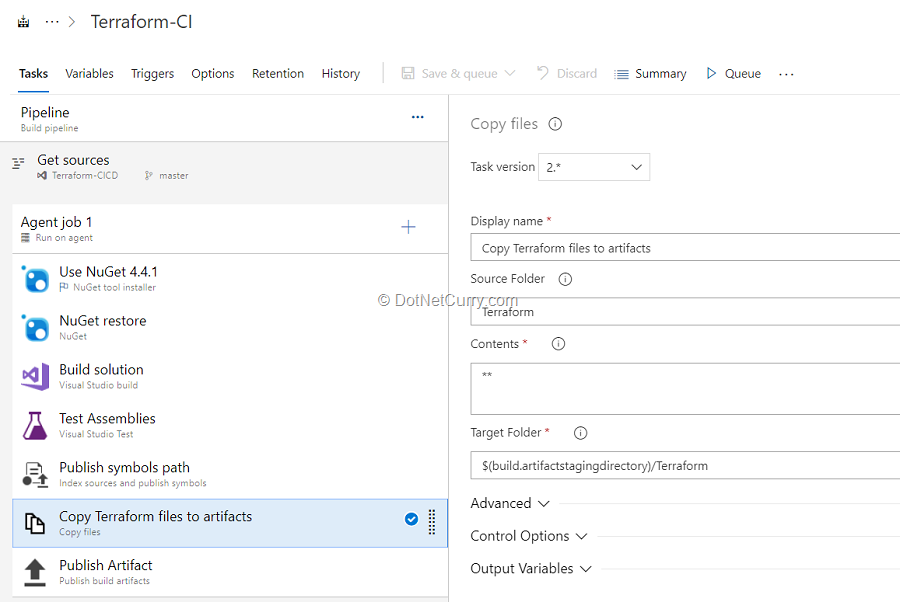Open the breadcrumb ellipsis before Terraform-CI
The image size is (900, 602).
[x=52, y=22]
